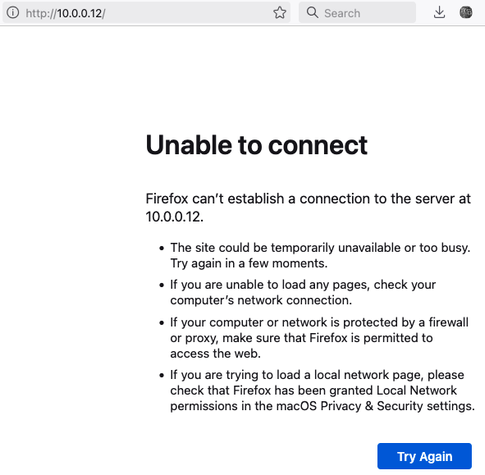Bookmark this page with the star icon
Screen dimensions: 485x475
click(x=280, y=13)
